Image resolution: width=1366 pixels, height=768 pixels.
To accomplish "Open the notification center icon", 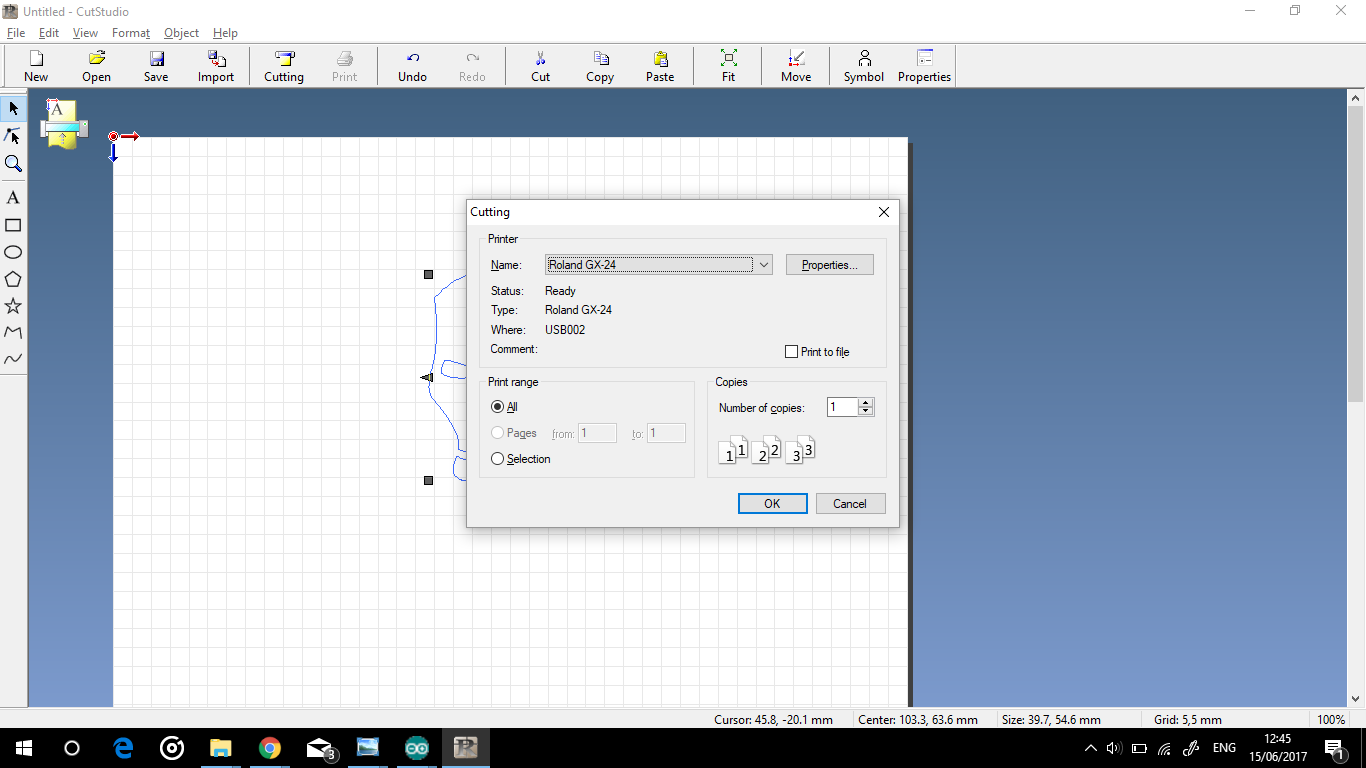I will [1334, 748].
